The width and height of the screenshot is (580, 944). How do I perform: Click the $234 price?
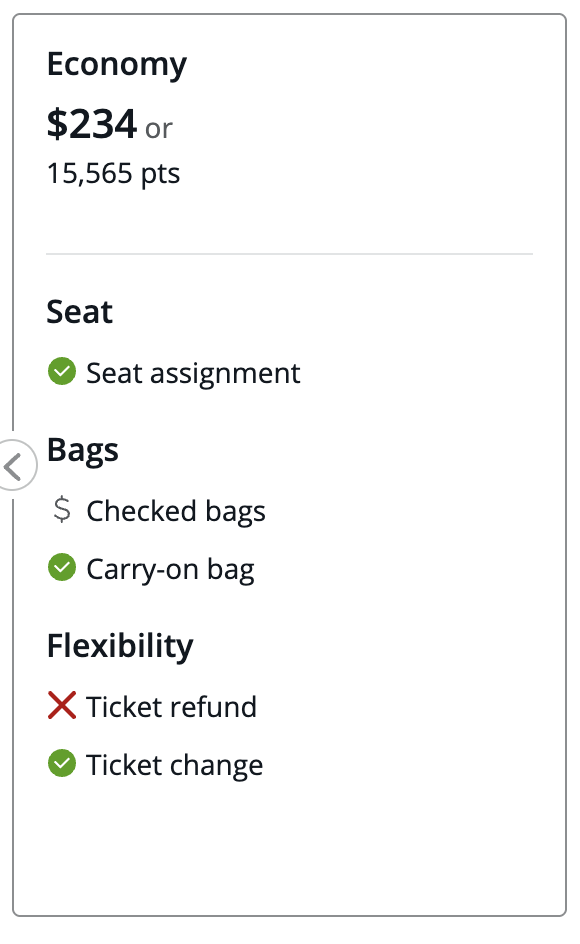(92, 124)
